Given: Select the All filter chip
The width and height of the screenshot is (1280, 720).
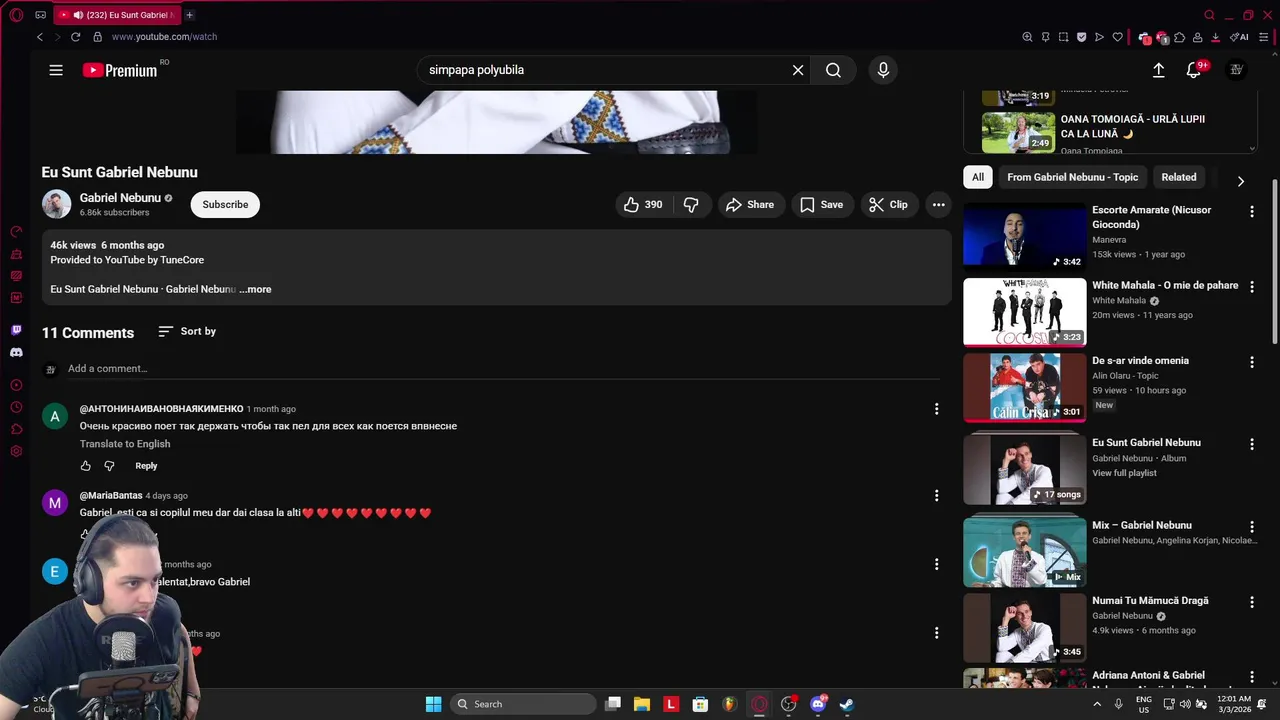Looking at the screenshot, I should pyautogui.click(x=978, y=177).
